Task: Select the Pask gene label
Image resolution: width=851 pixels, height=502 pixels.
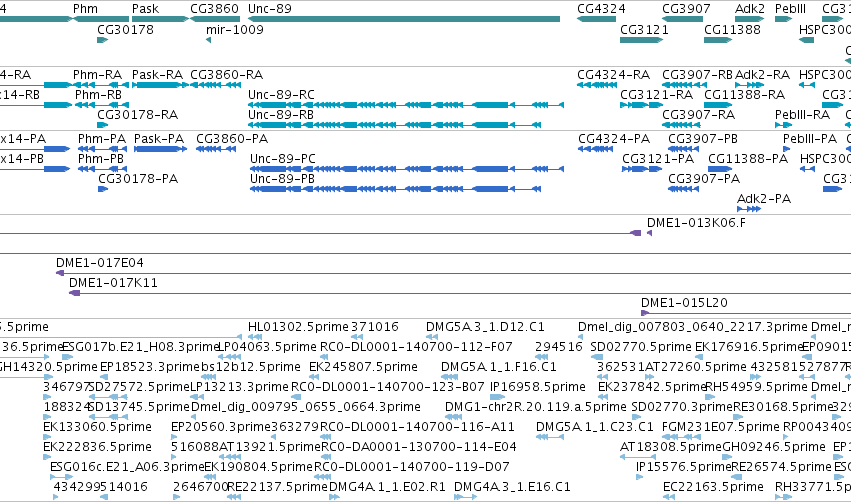Action: point(145,9)
